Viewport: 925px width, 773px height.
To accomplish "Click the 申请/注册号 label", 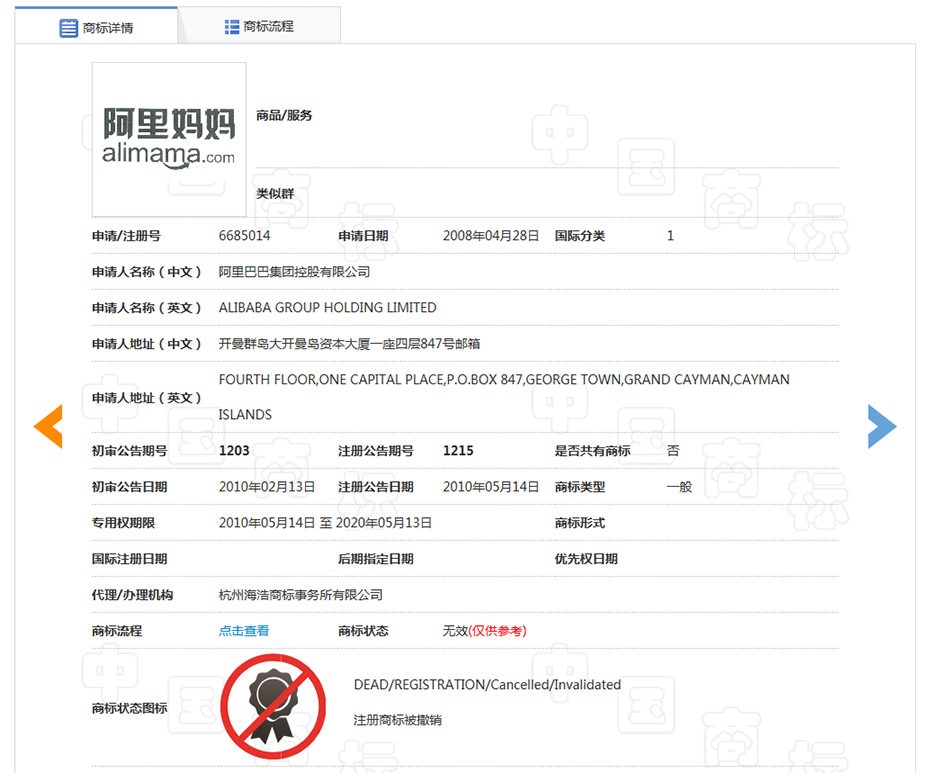I will pos(126,236).
